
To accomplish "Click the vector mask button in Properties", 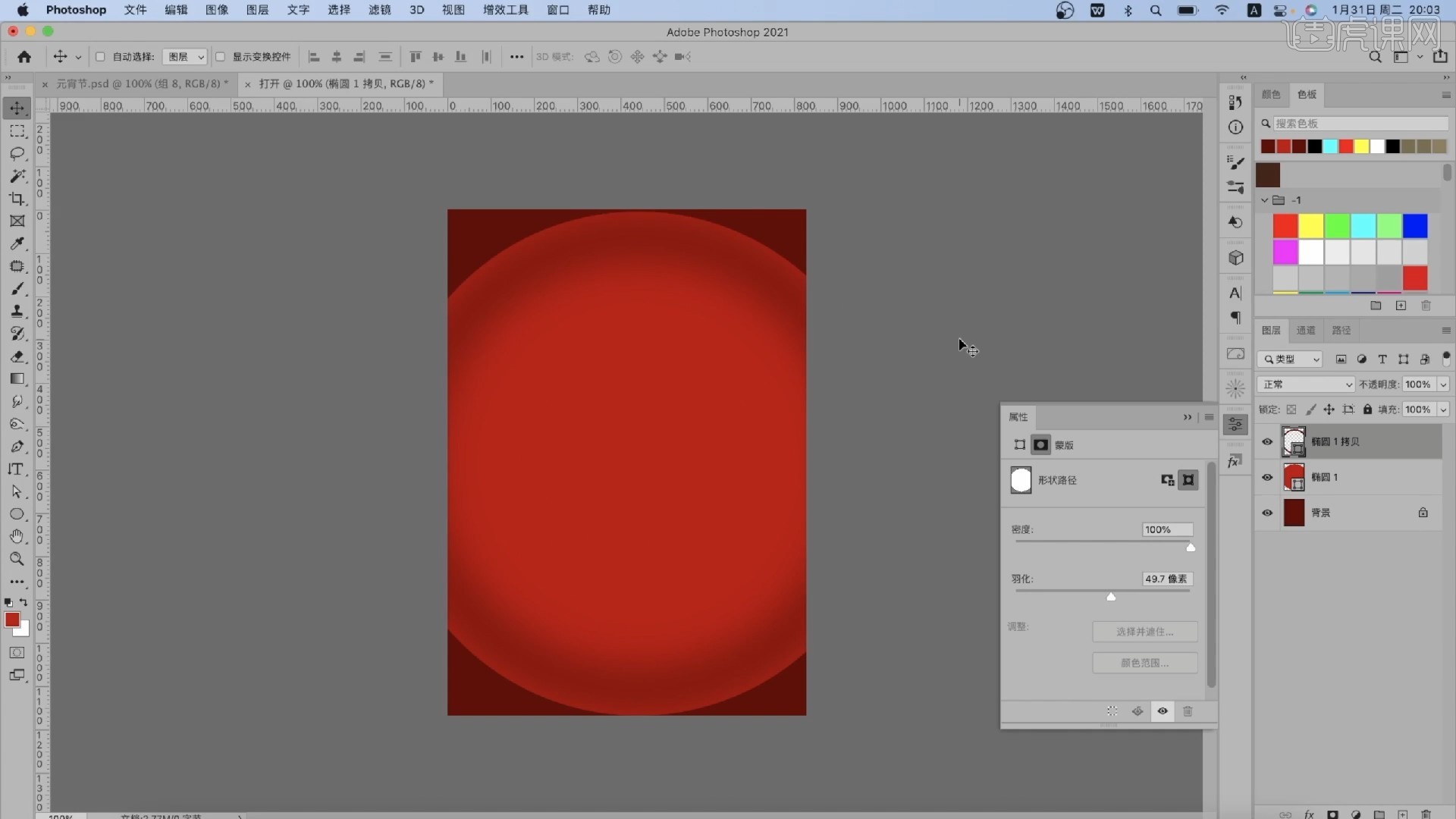I will (1188, 480).
